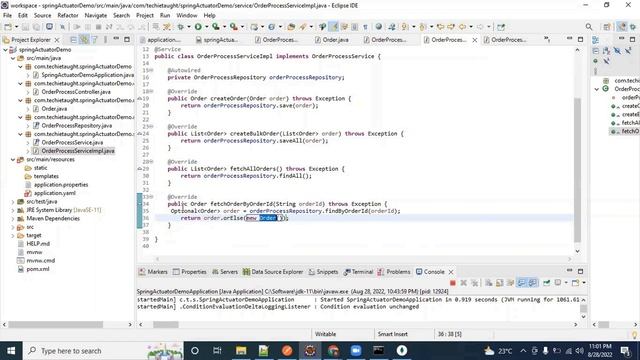This screenshot has width=640, height=360.
Task: Open the Navigate menu
Action: tap(96, 16)
